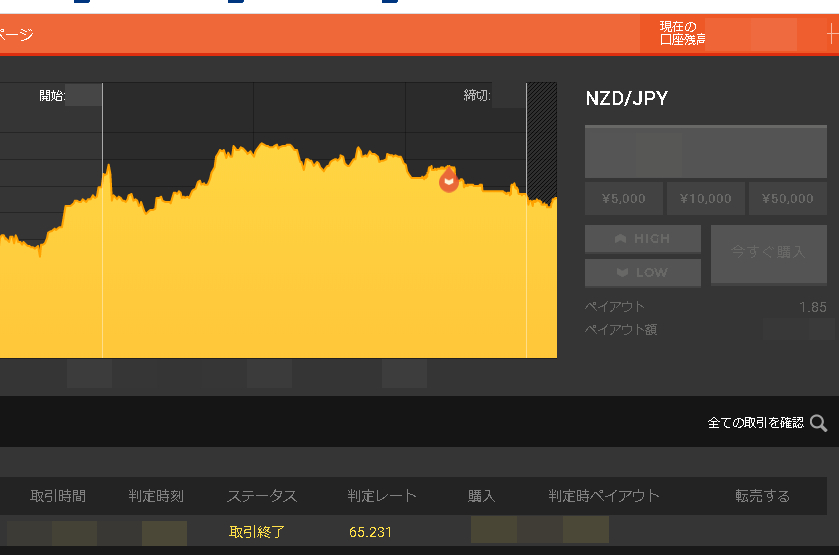Click the 判定時刻 column header
Image resolution: width=839 pixels, height=555 pixels.
pos(156,496)
